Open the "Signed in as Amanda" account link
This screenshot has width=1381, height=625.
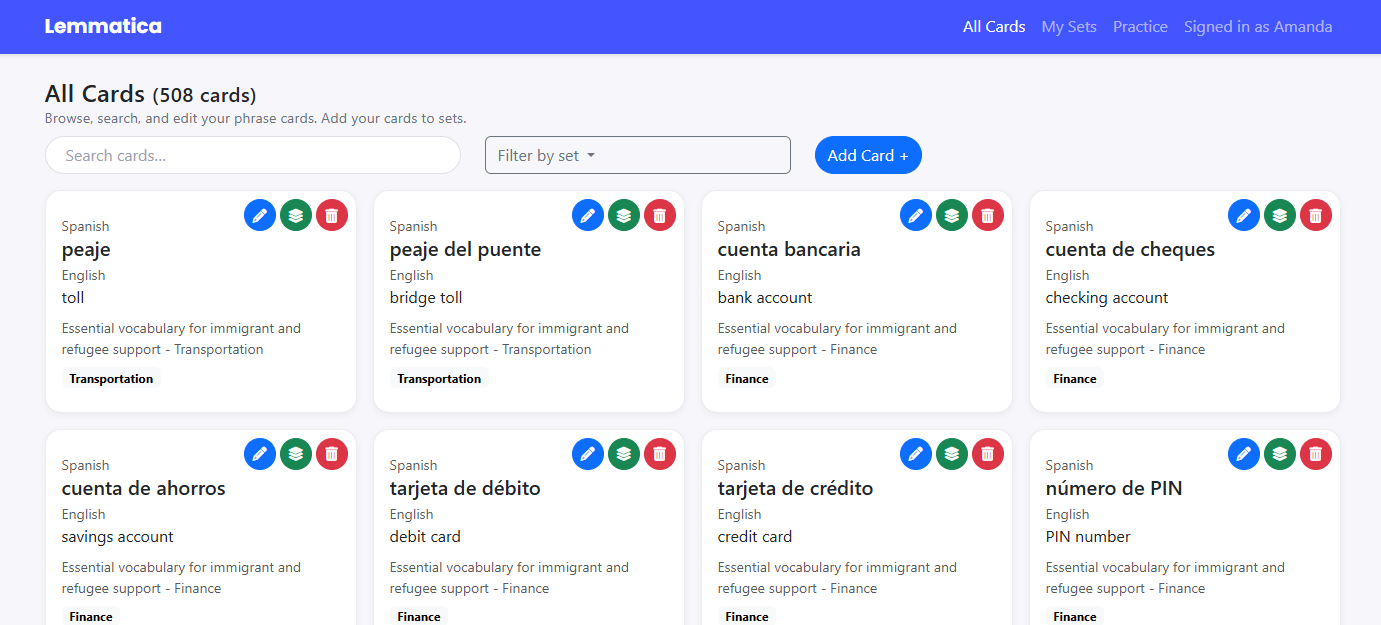[1257, 27]
